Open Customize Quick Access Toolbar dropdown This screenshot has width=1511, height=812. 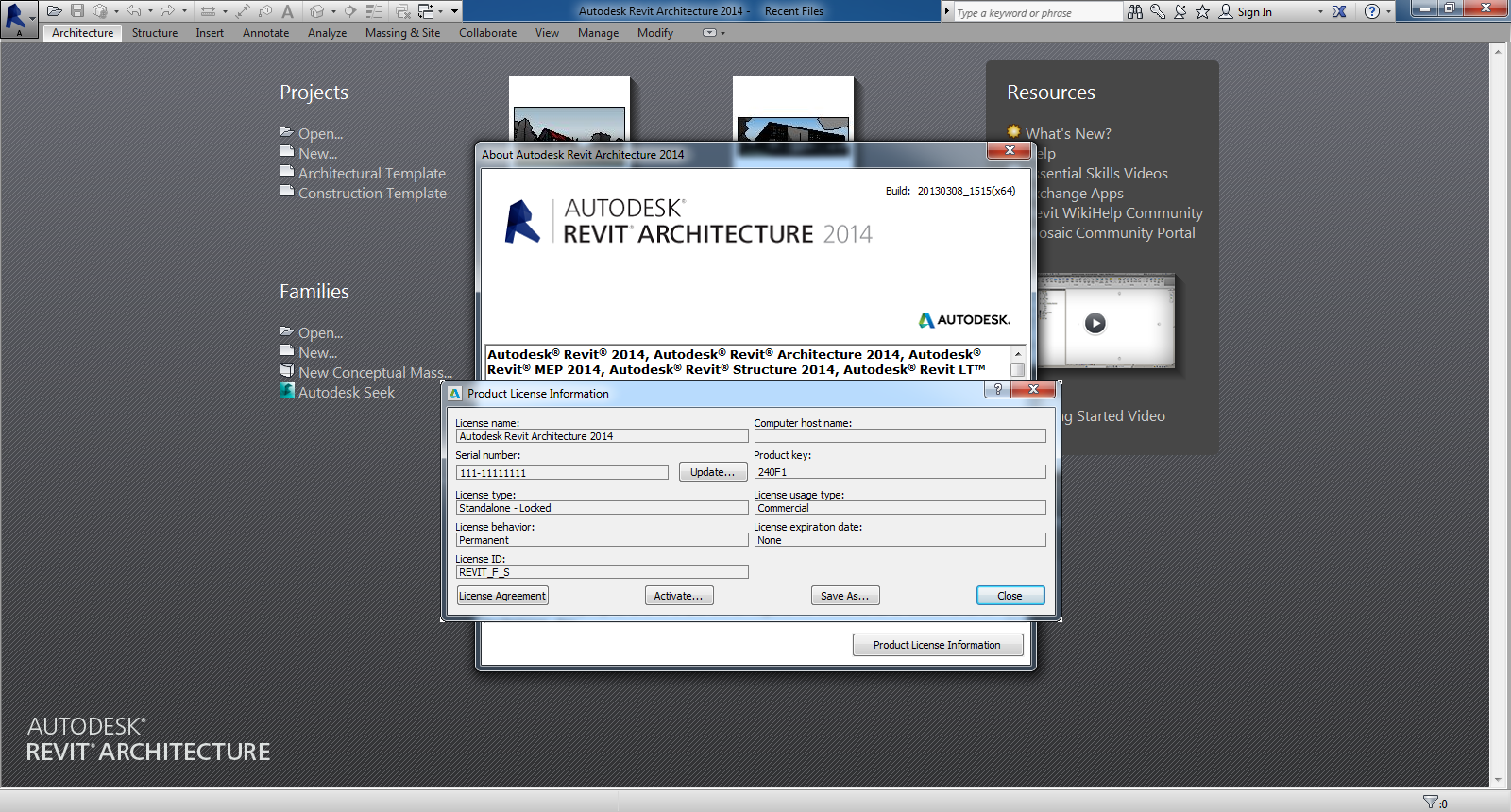click(454, 11)
